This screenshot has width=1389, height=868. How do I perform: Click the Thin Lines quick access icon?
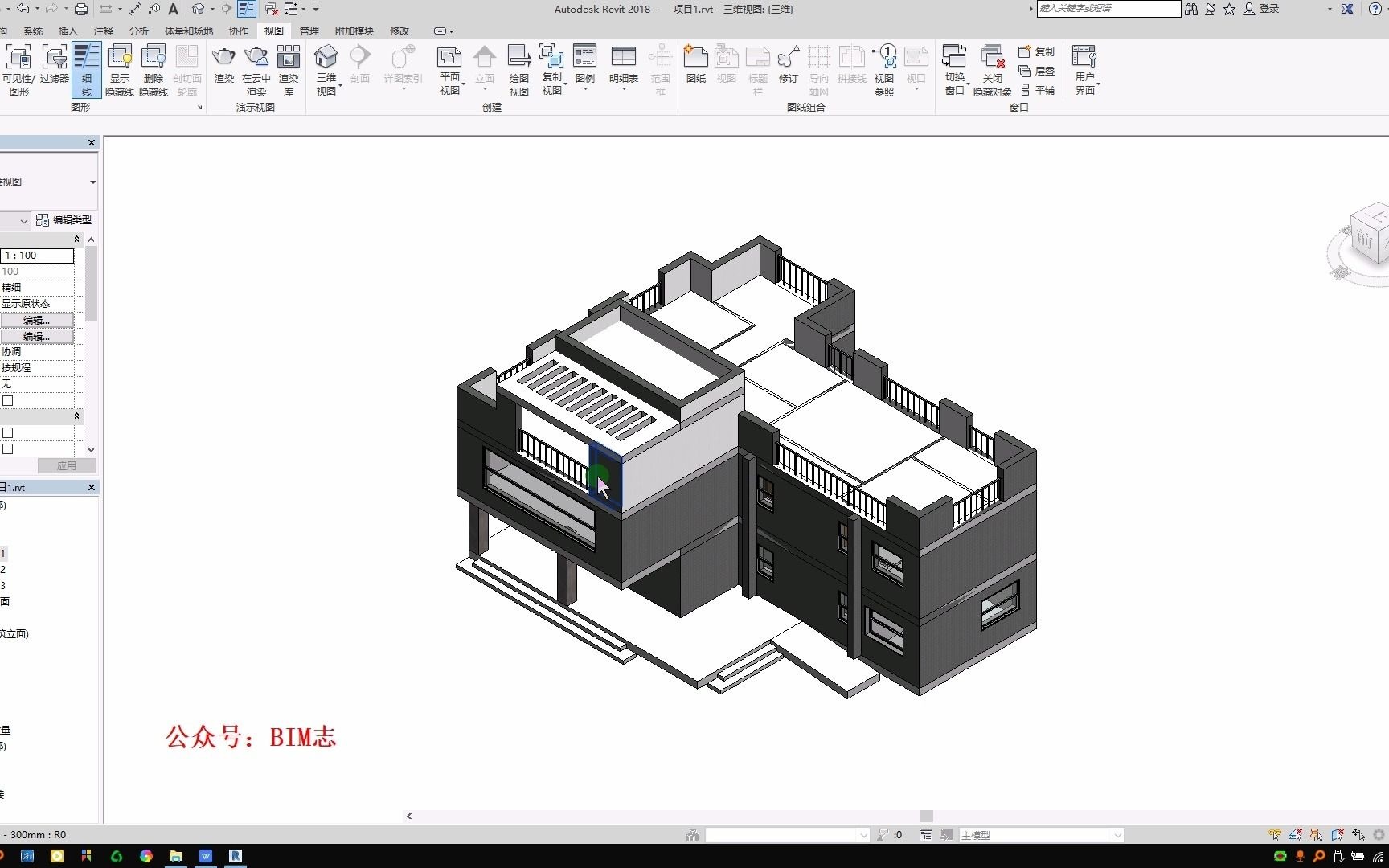[x=247, y=9]
